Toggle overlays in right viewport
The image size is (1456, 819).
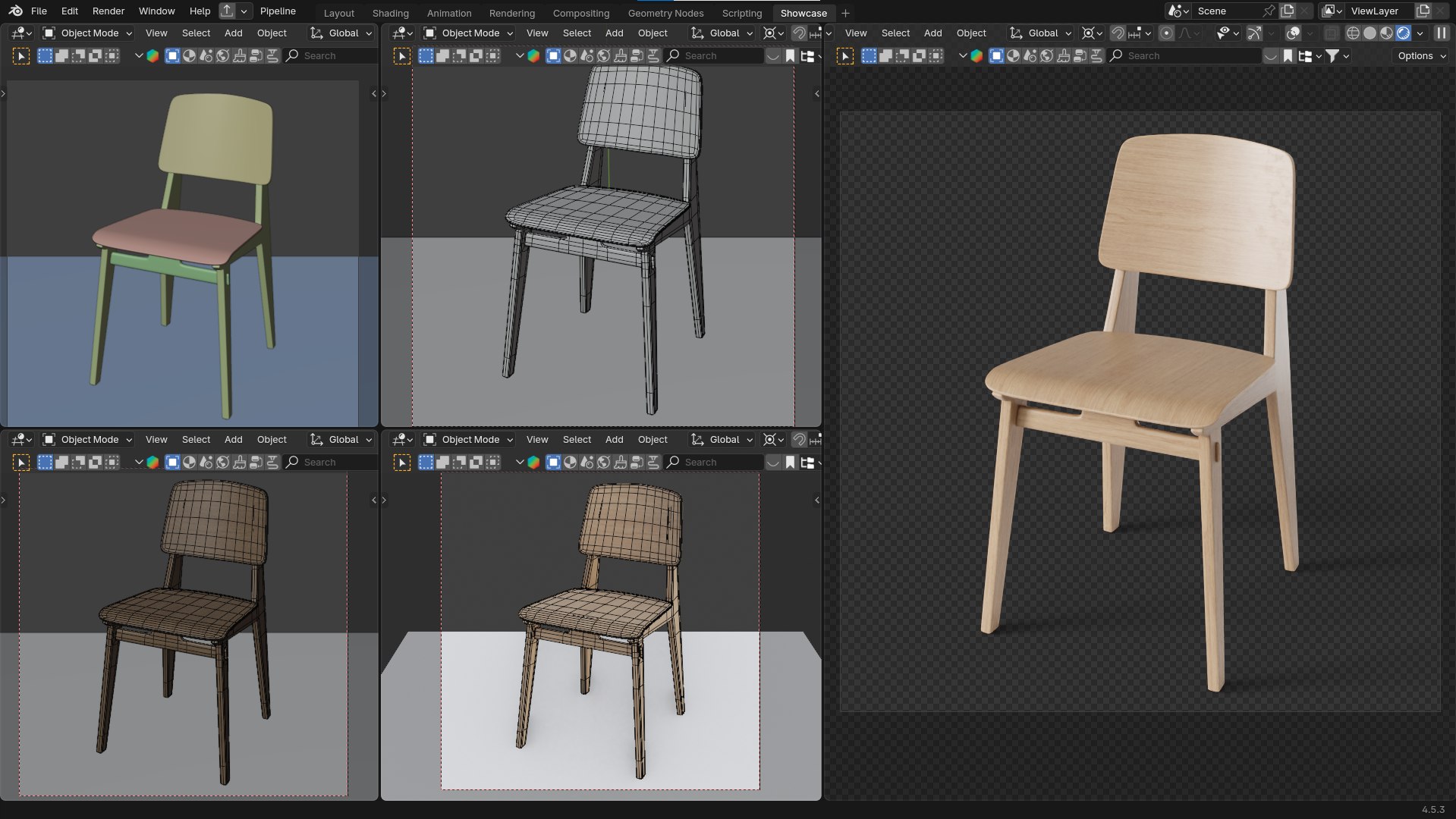[1294, 33]
